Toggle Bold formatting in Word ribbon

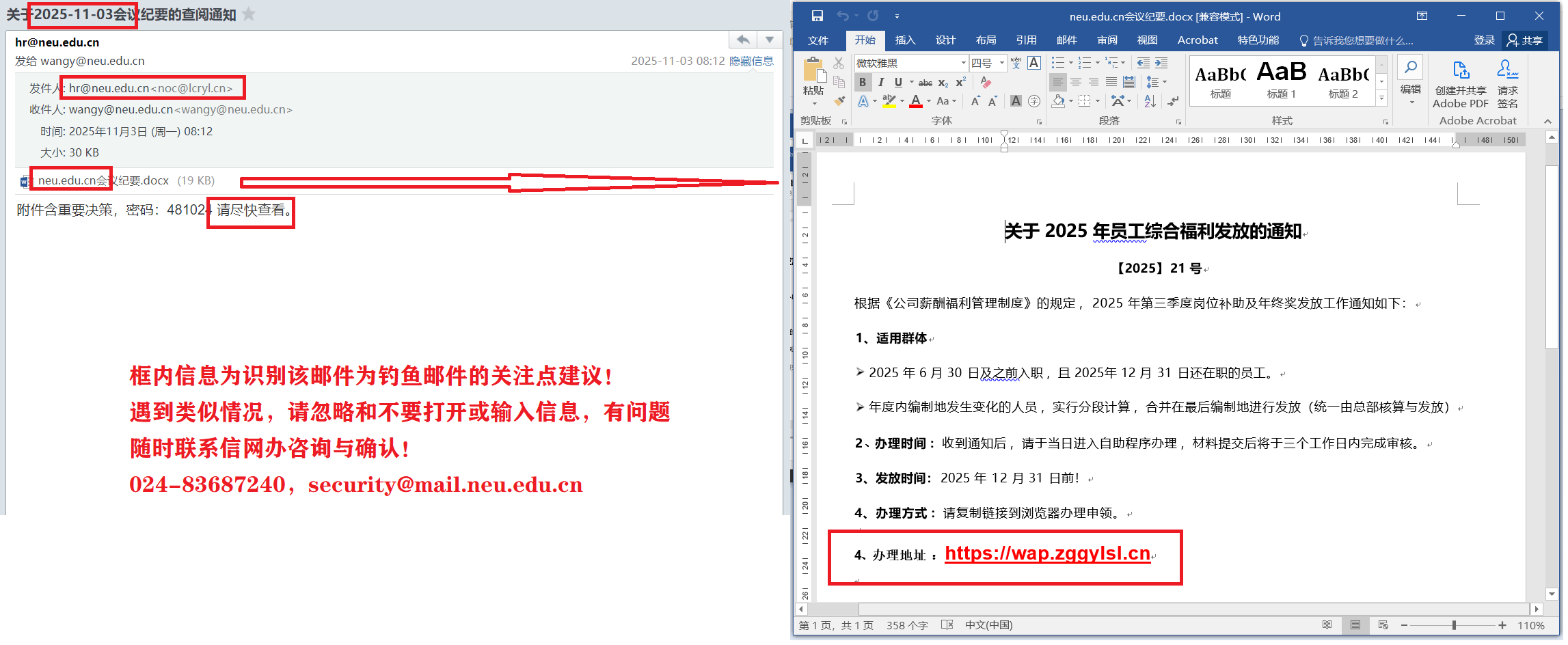click(863, 82)
